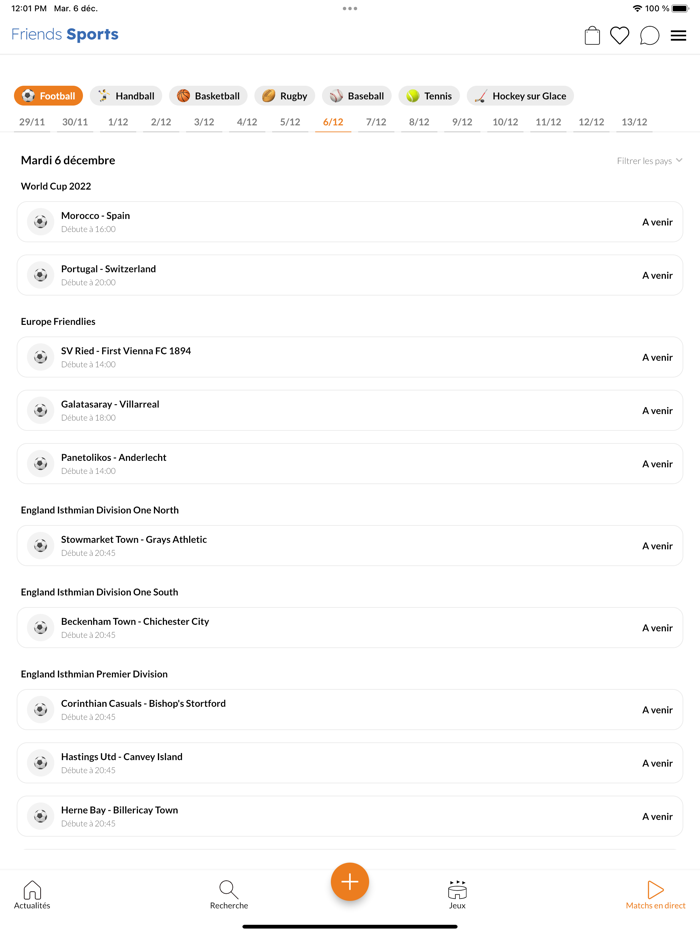Open the Morocco - Spain match
Image resolution: width=700 pixels, height=934 pixels.
(x=350, y=222)
